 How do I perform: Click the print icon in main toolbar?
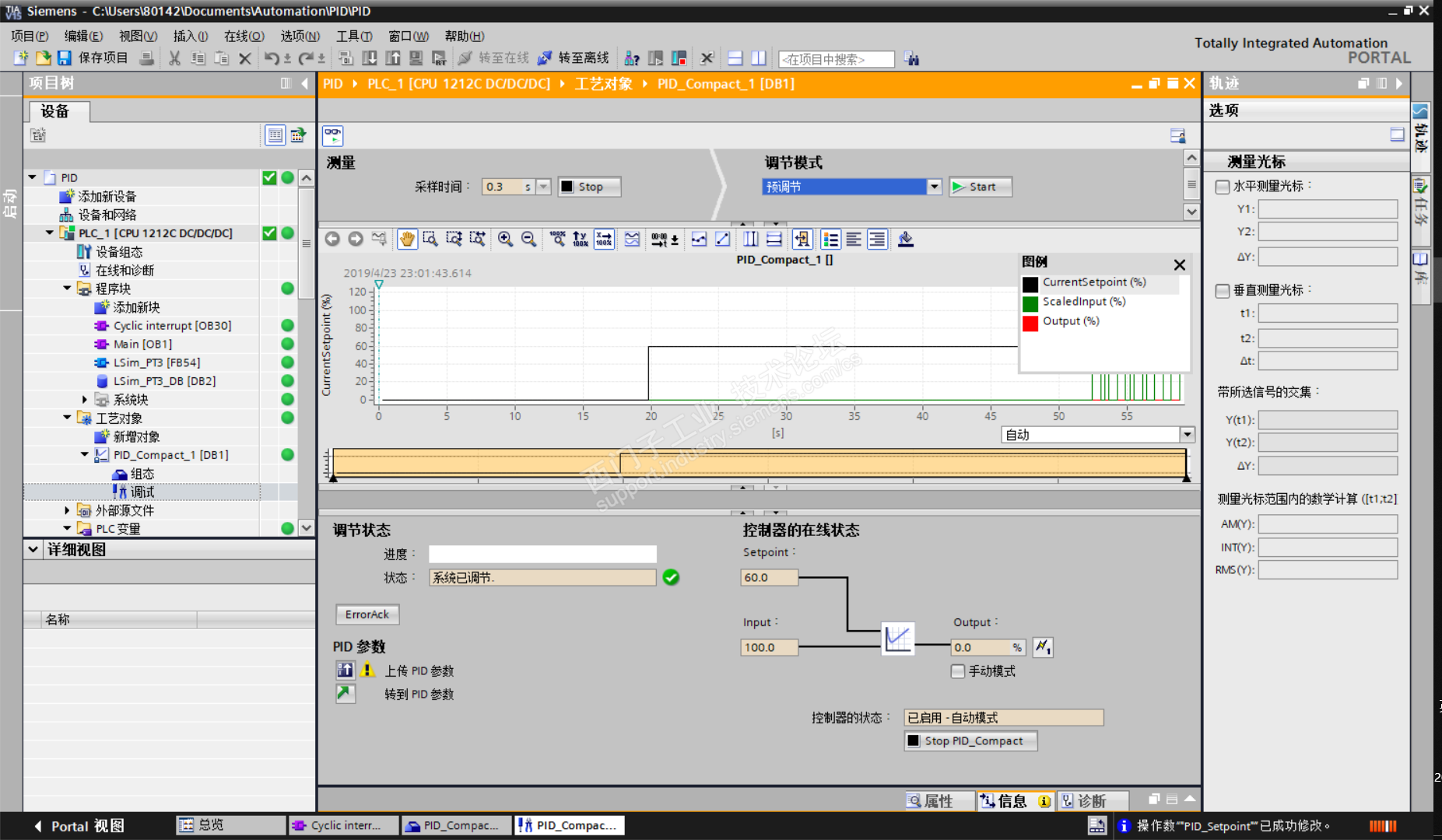[x=146, y=58]
